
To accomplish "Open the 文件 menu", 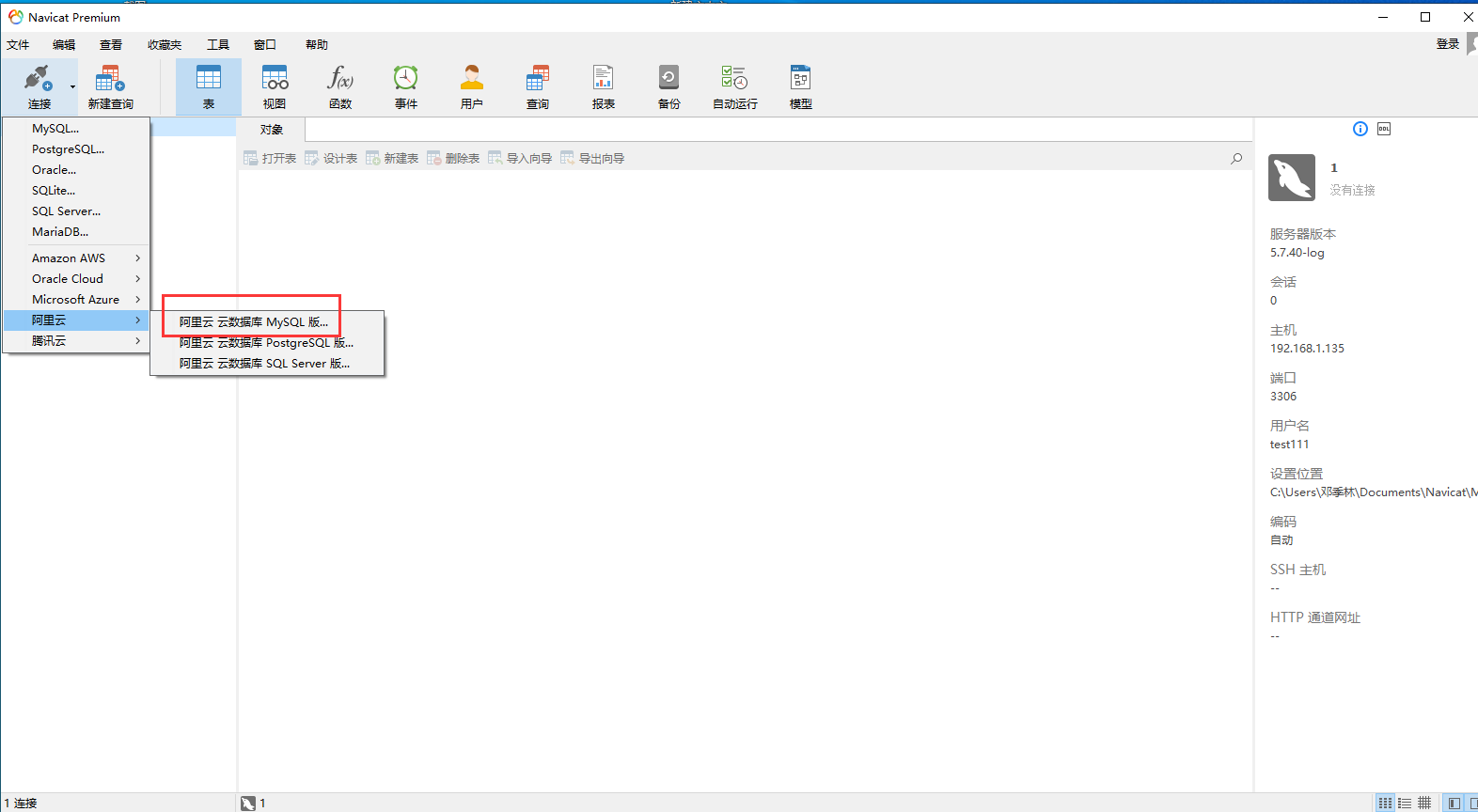I will [18, 44].
